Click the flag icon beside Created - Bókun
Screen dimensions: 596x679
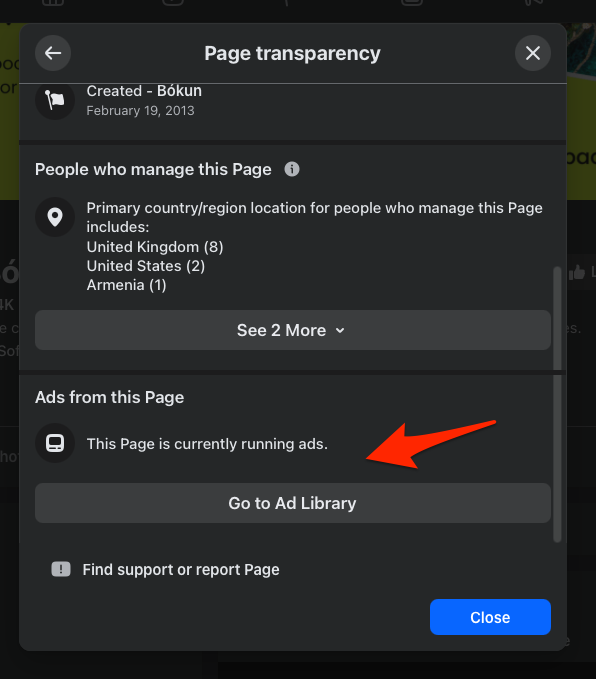click(x=55, y=100)
